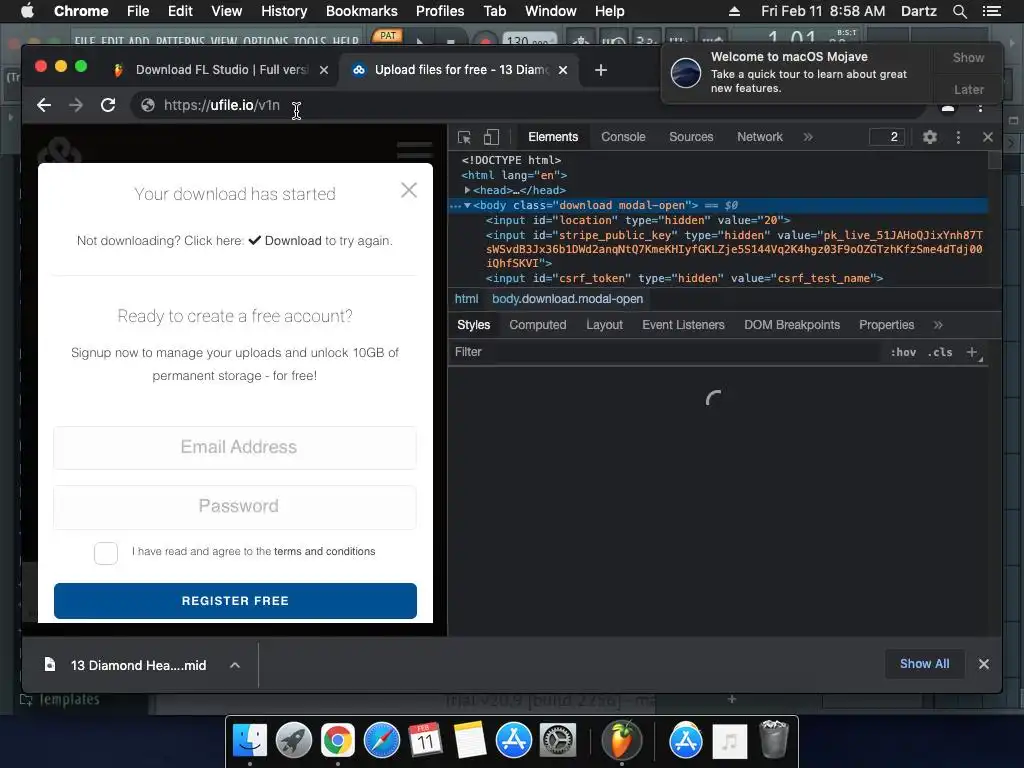The height and width of the screenshot is (768, 1024).
Task: Open Trash from the Dock
Action: tap(774, 739)
